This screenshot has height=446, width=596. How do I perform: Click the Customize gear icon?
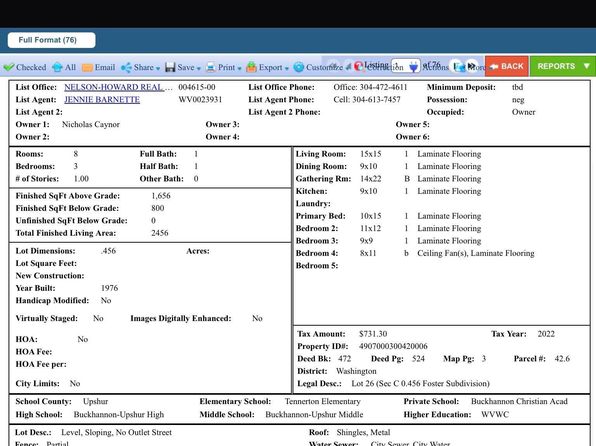tap(299, 67)
